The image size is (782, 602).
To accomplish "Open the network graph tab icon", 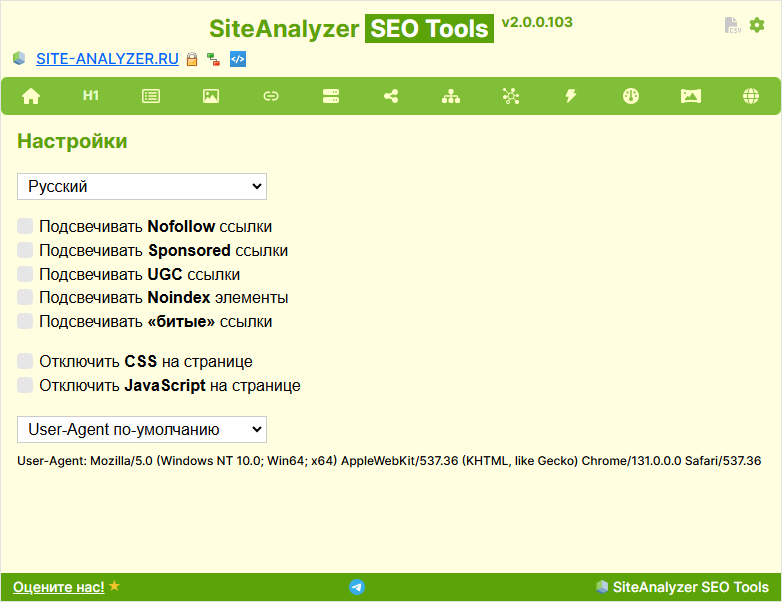I will click(x=511, y=96).
